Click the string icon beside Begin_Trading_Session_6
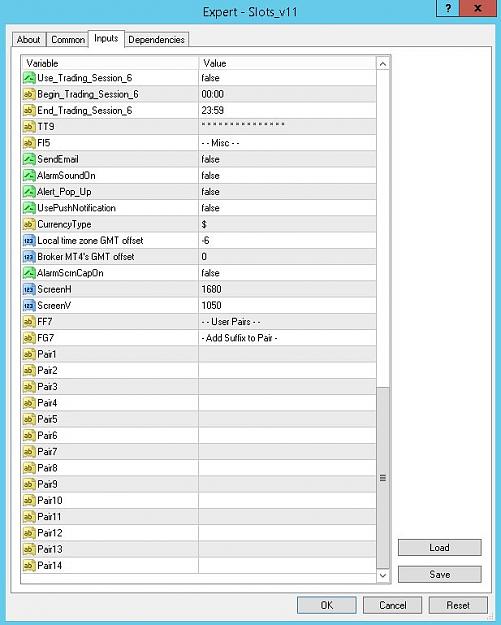 coord(29,94)
